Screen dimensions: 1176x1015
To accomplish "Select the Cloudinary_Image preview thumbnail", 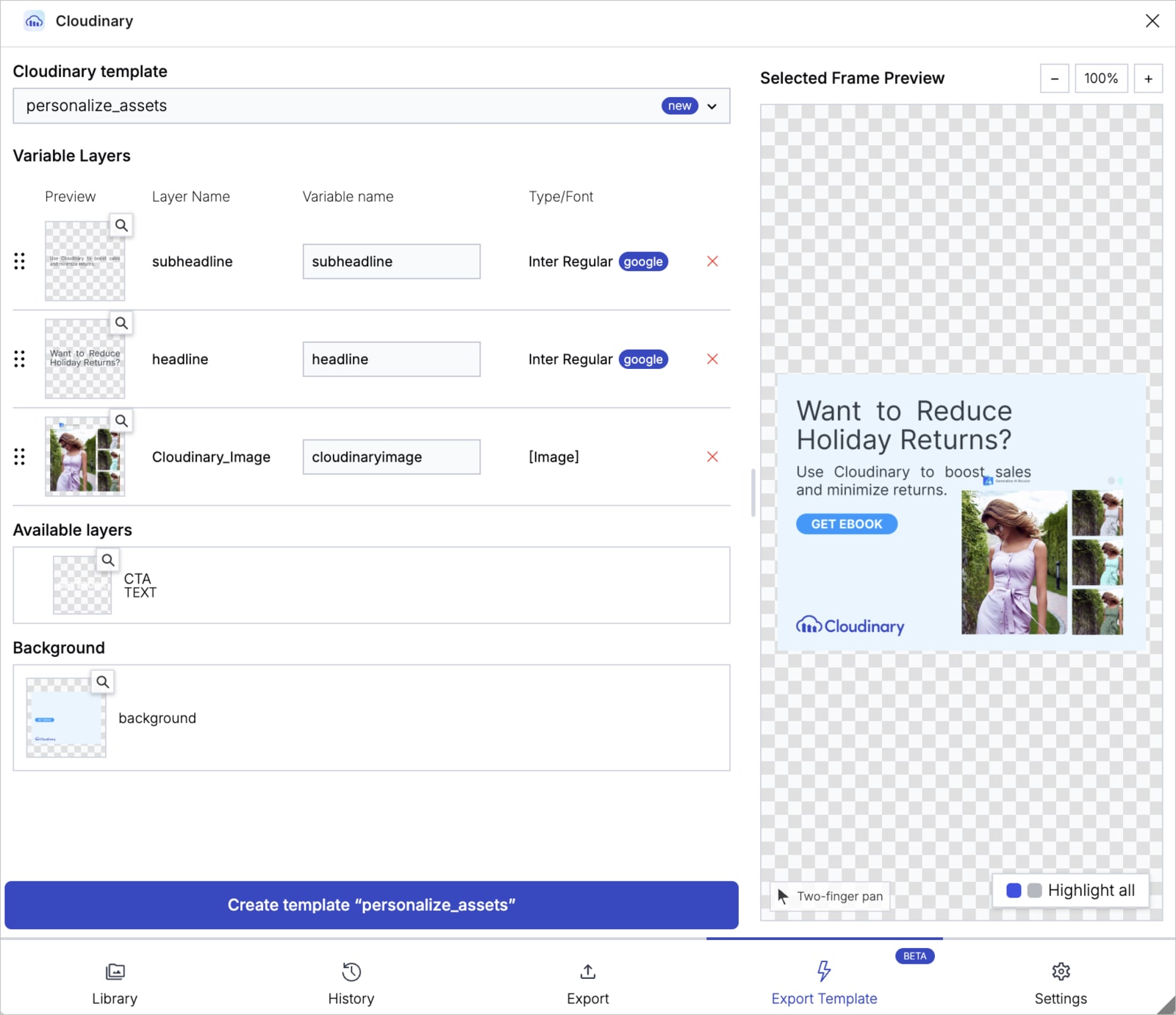I will click(85, 457).
